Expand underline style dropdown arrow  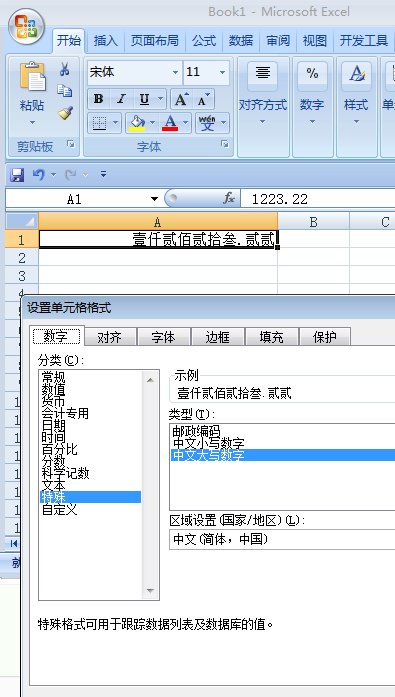(x=160, y=99)
